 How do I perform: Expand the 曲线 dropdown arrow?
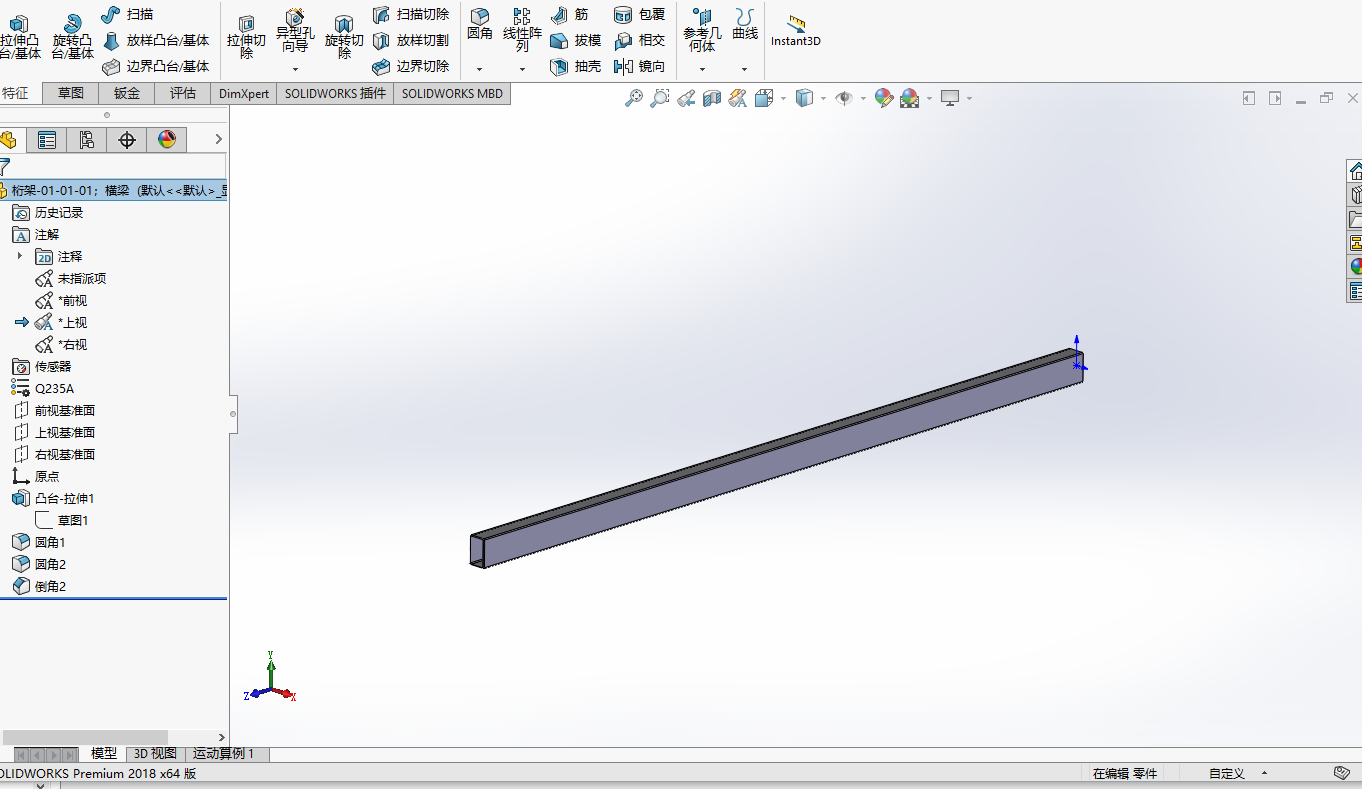tap(745, 69)
